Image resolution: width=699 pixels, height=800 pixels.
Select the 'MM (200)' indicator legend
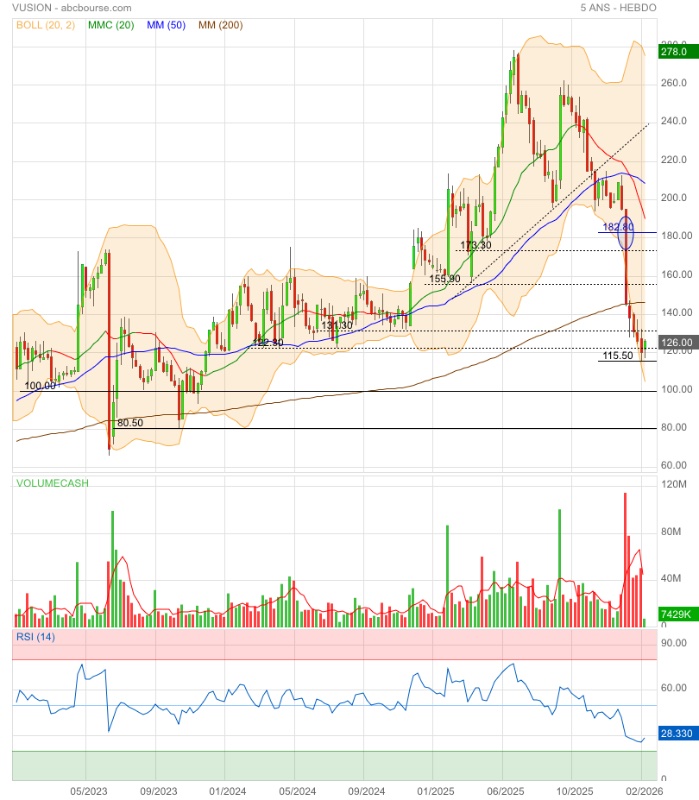pyautogui.click(x=220, y=25)
